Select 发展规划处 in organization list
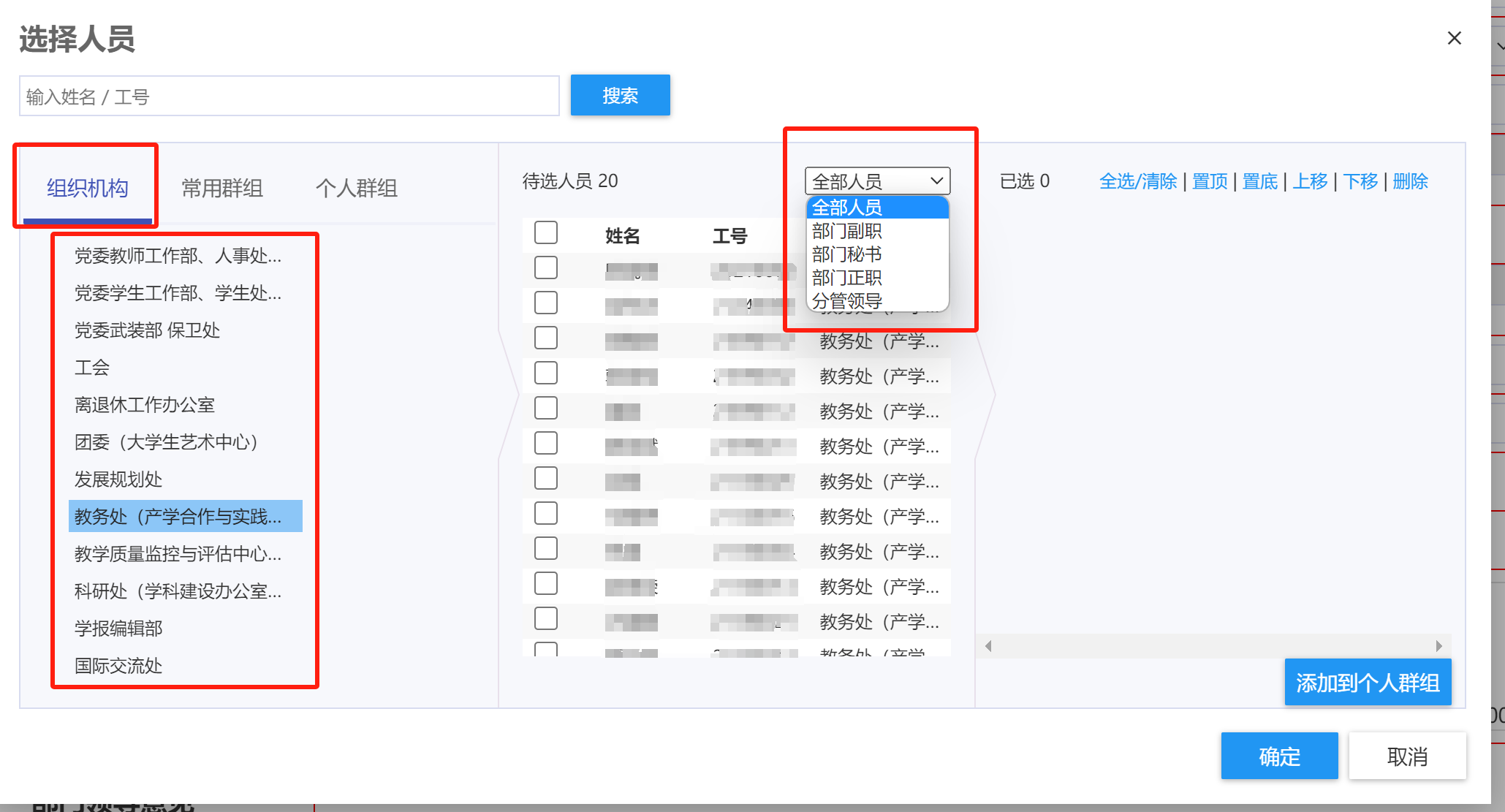Viewport: 1505px width, 812px height. point(118,479)
